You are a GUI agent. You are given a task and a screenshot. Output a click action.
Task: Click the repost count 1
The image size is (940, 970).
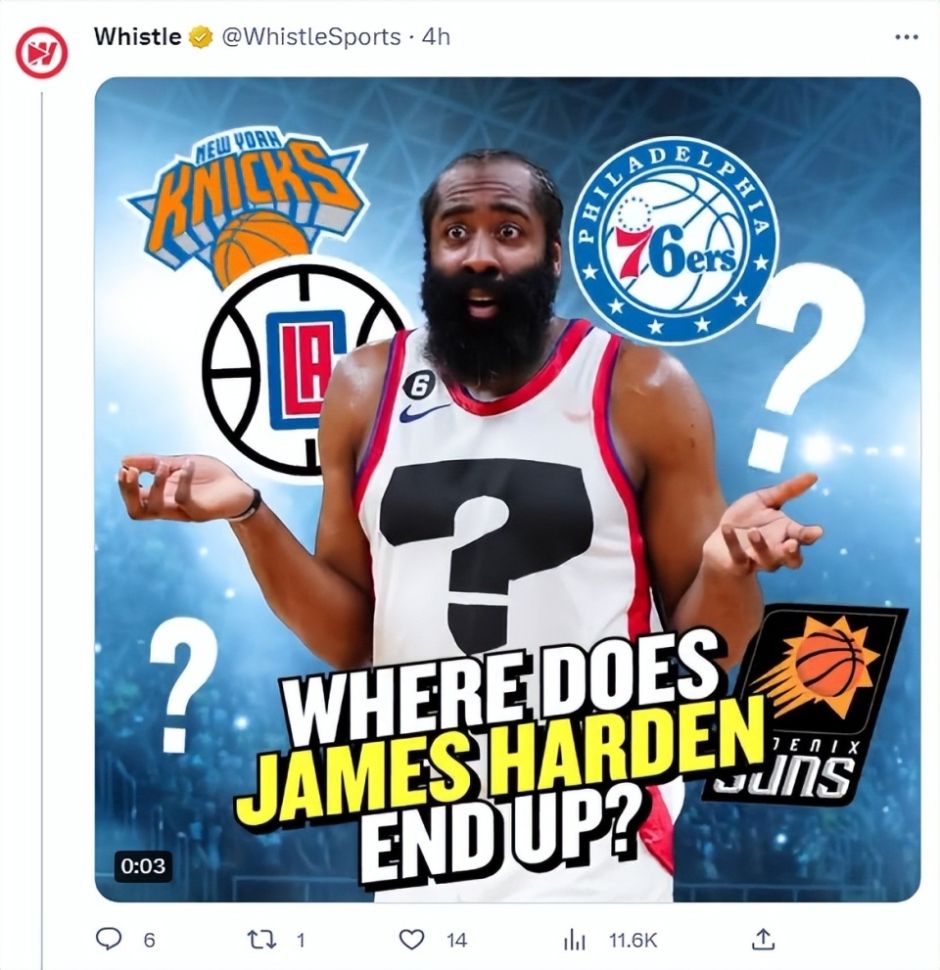coord(301,941)
